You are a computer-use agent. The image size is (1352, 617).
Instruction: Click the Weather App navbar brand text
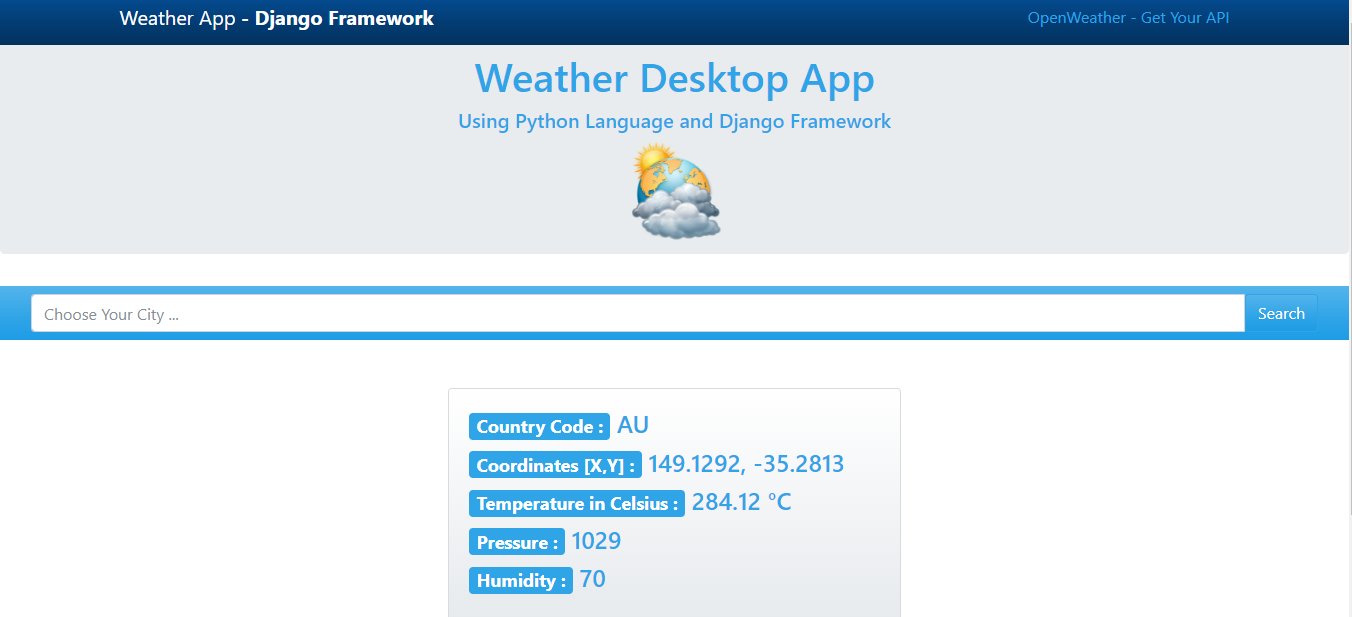177,18
